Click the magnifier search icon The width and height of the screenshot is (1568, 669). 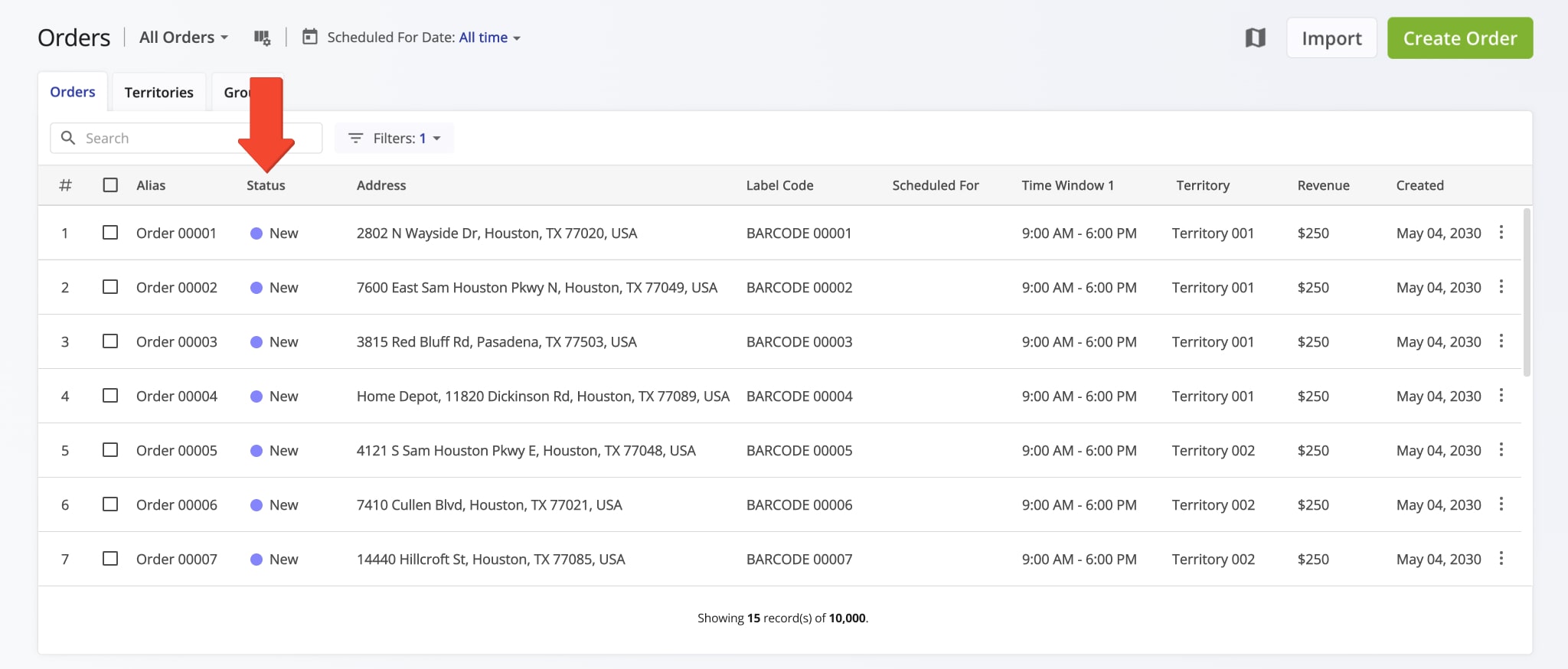[x=68, y=138]
